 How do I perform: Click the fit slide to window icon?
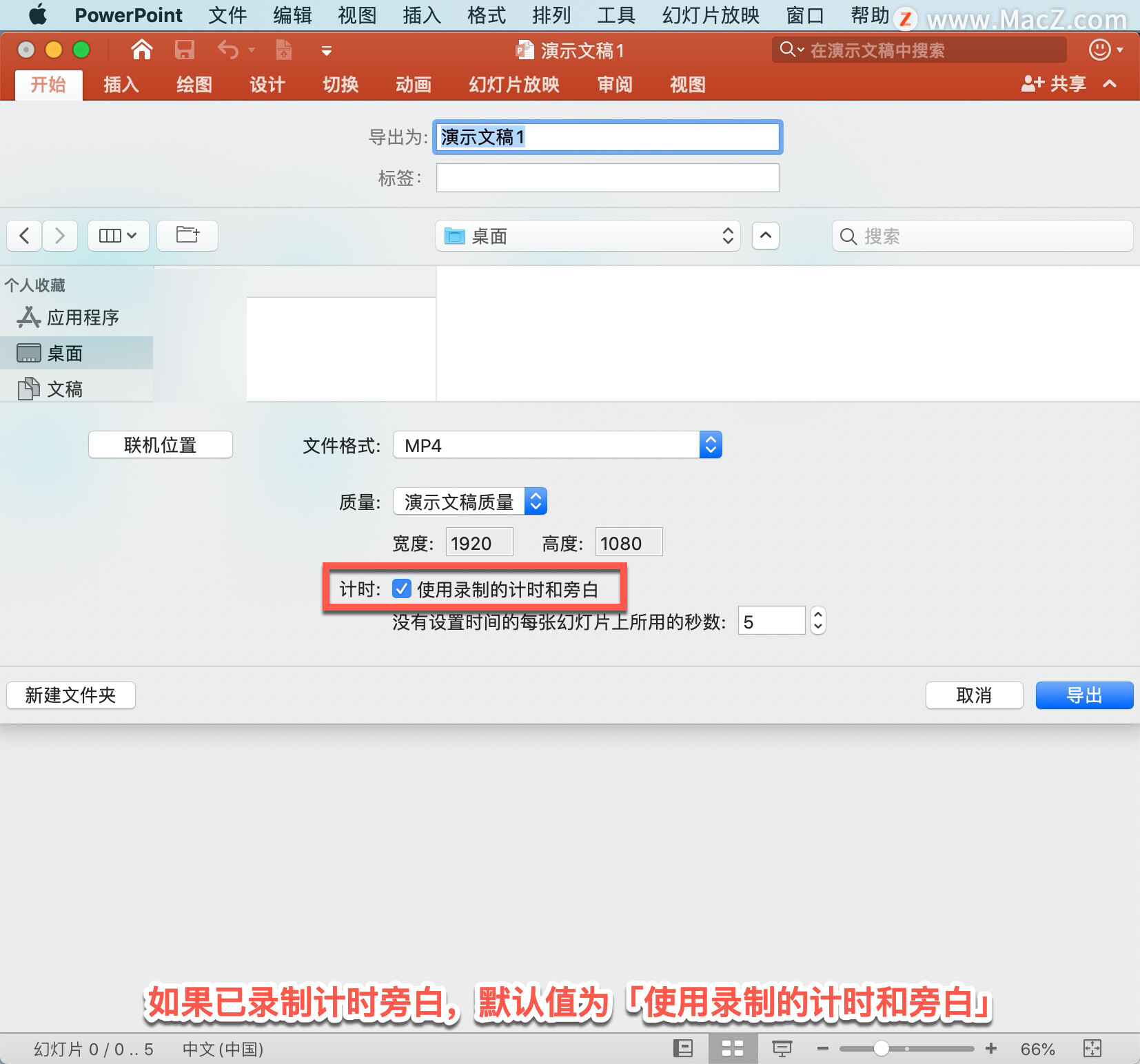[x=1092, y=1049]
